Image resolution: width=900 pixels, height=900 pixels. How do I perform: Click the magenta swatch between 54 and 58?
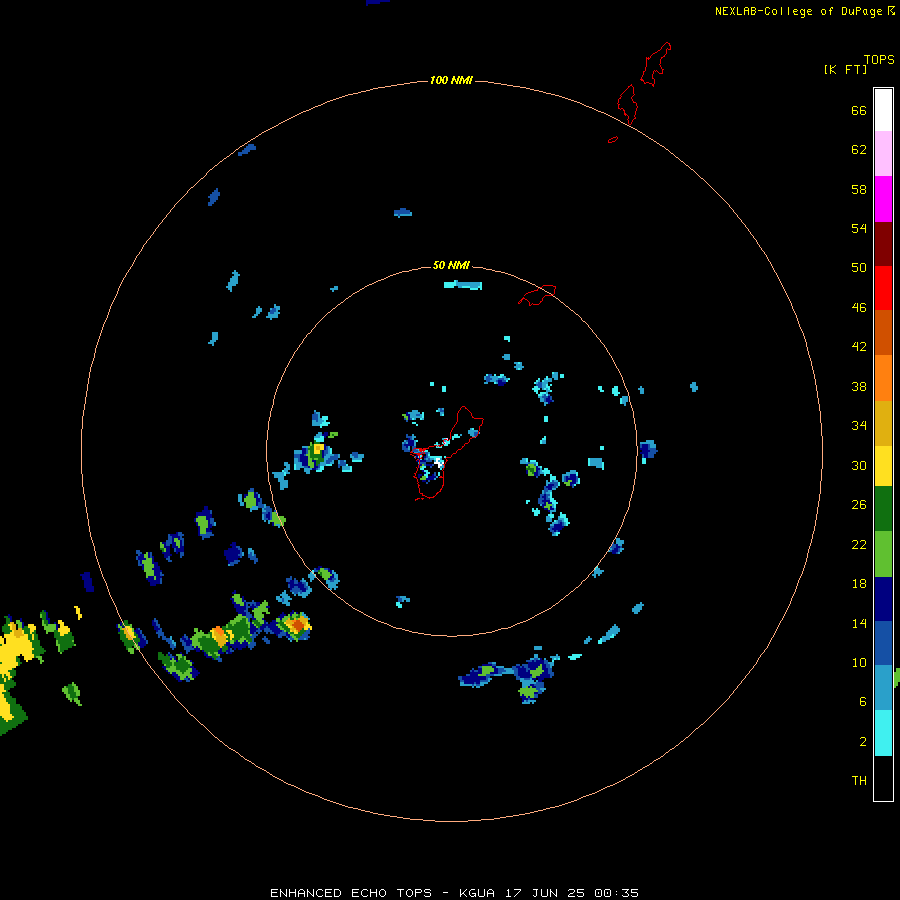[x=883, y=199]
